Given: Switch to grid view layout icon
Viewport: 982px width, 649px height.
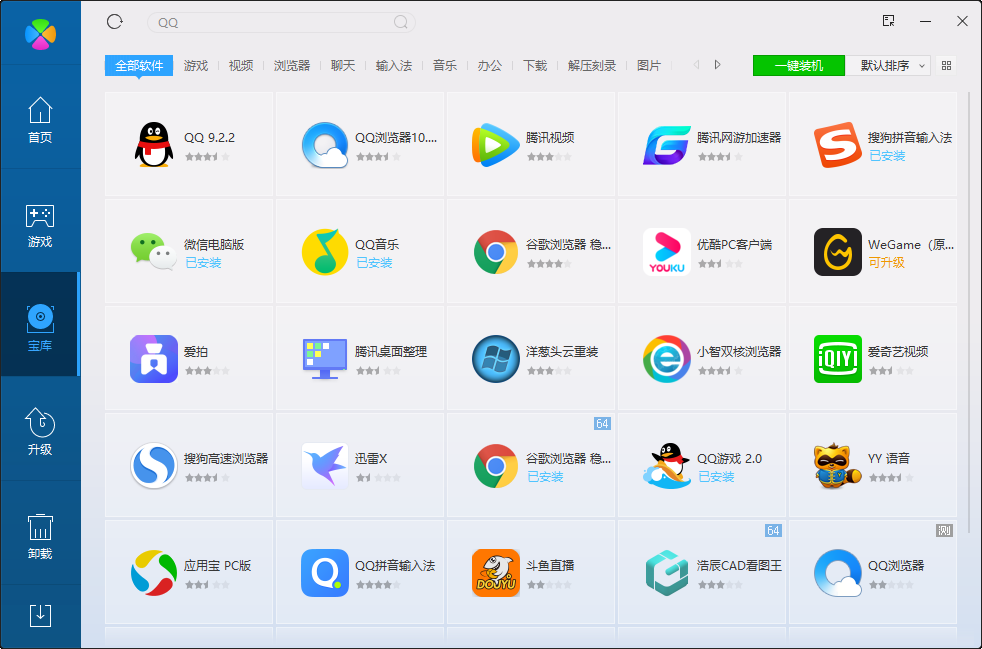Looking at the screenshot, I should click(x=946, y=65).
